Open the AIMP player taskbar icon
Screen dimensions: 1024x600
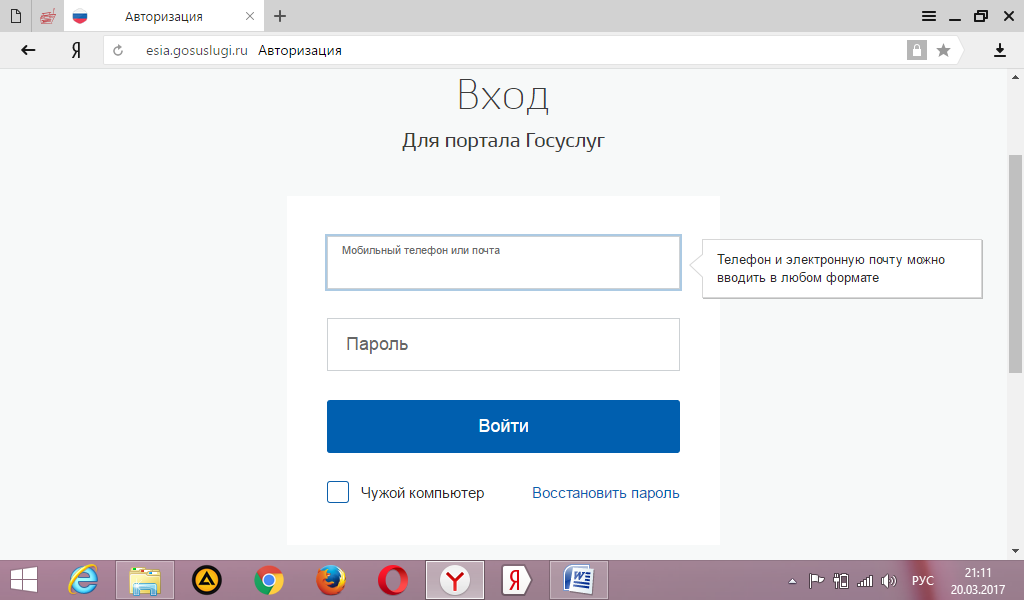(x=207, y=580)
